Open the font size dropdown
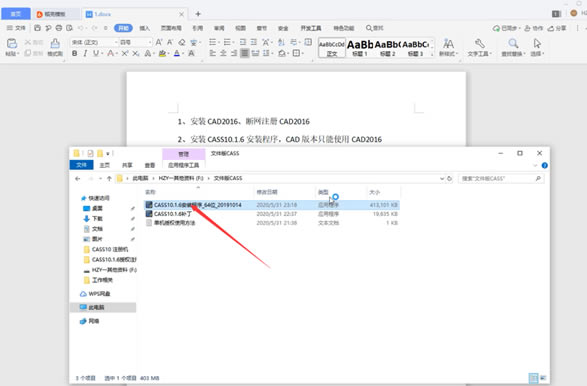587x386 pixels. click(x=135, y=42)
